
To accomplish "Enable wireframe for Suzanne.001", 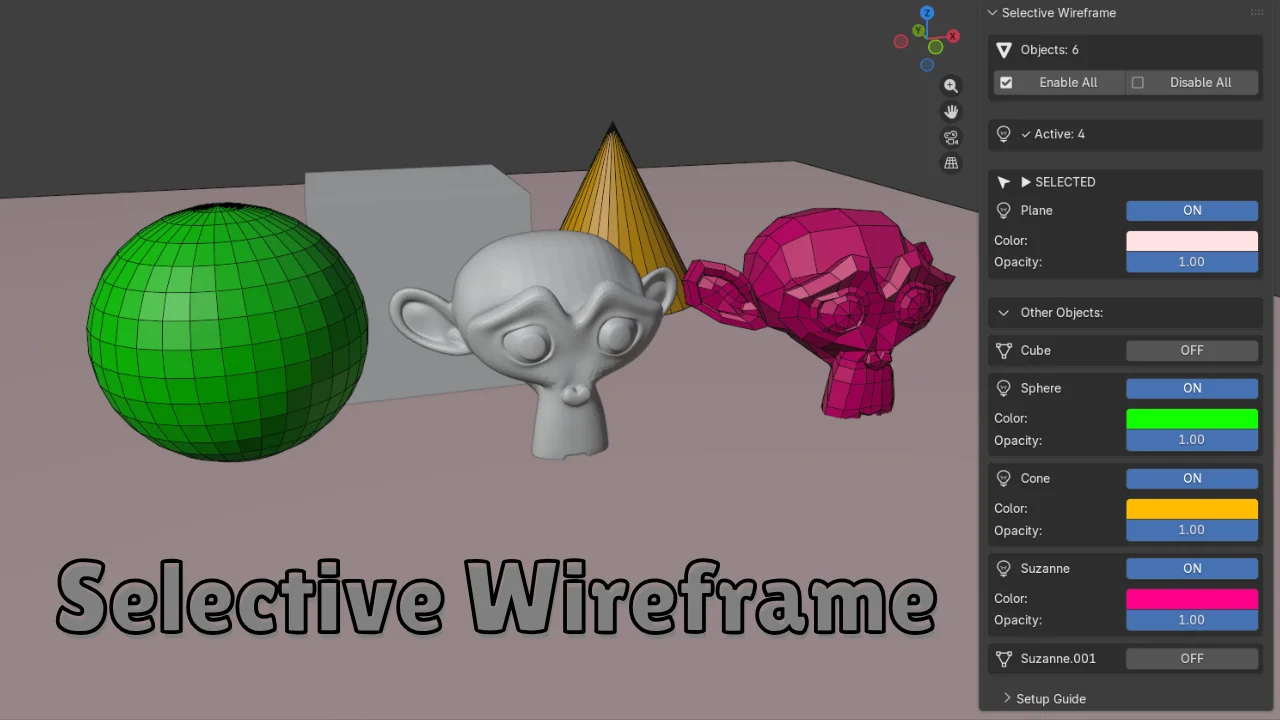I will tap(1192, 658).
